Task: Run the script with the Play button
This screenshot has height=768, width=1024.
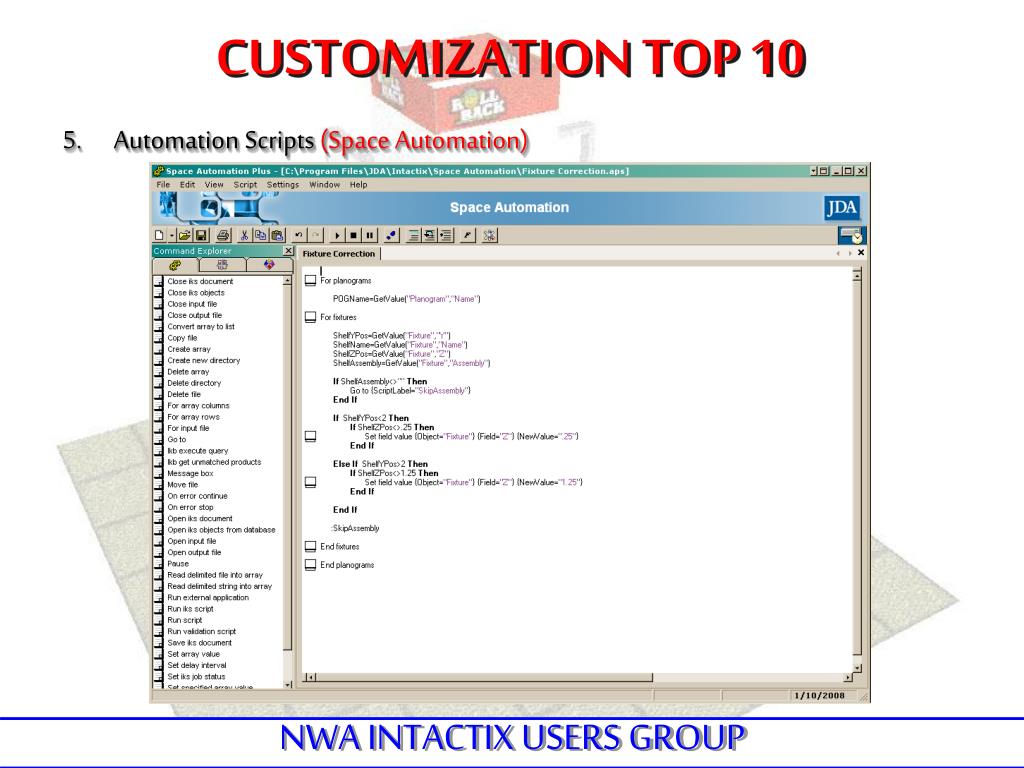Action: pyautogui.click(x=337, y=235)
